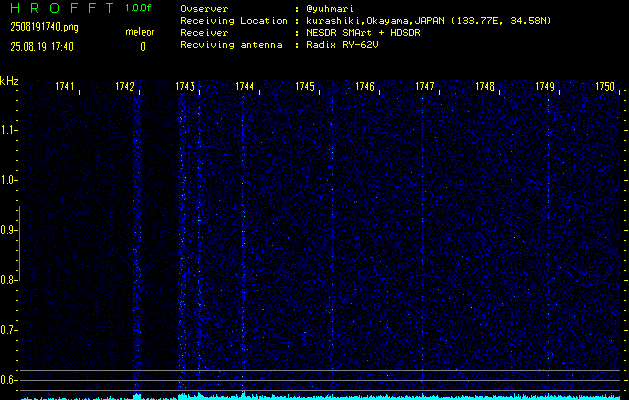Click the location text kurashiki,Okayama,JAPAN
629x400 pixels.
click(x=376, y=21)
